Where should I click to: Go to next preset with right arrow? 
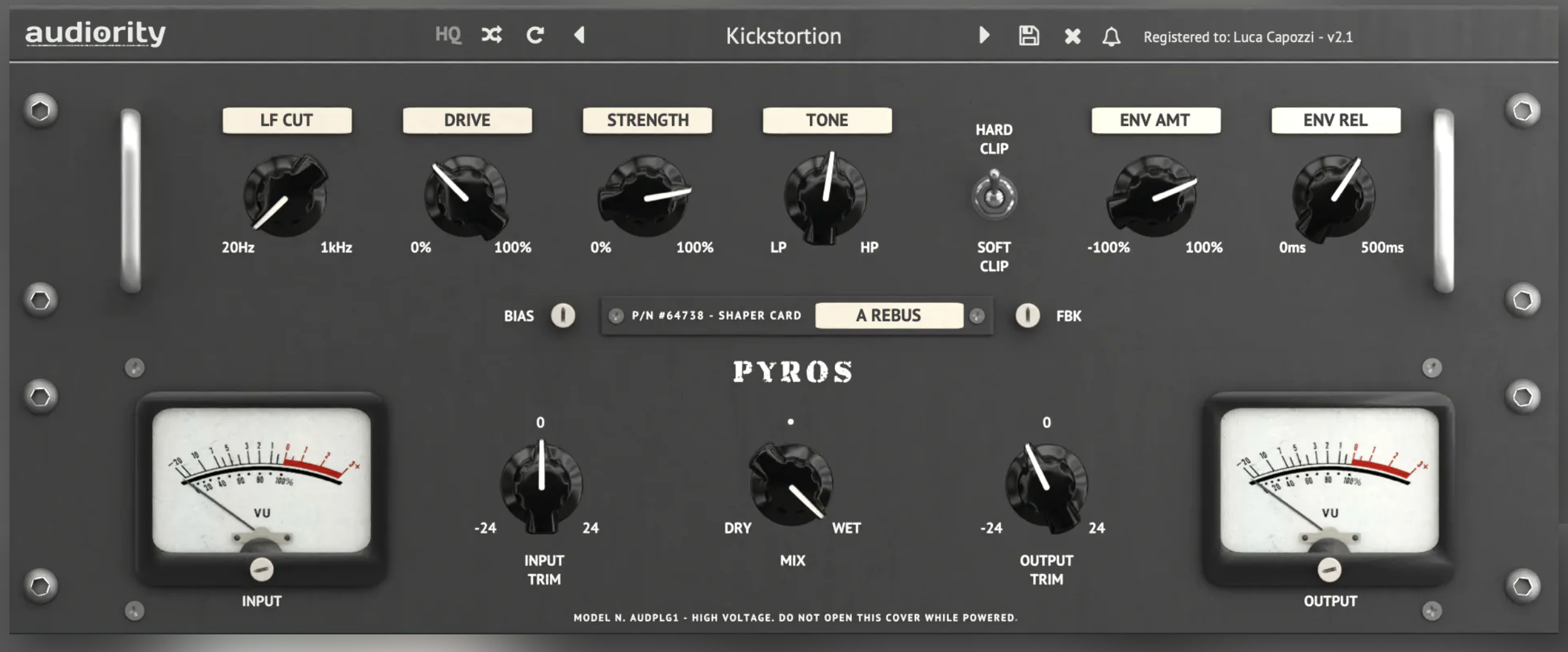(985, 35)
